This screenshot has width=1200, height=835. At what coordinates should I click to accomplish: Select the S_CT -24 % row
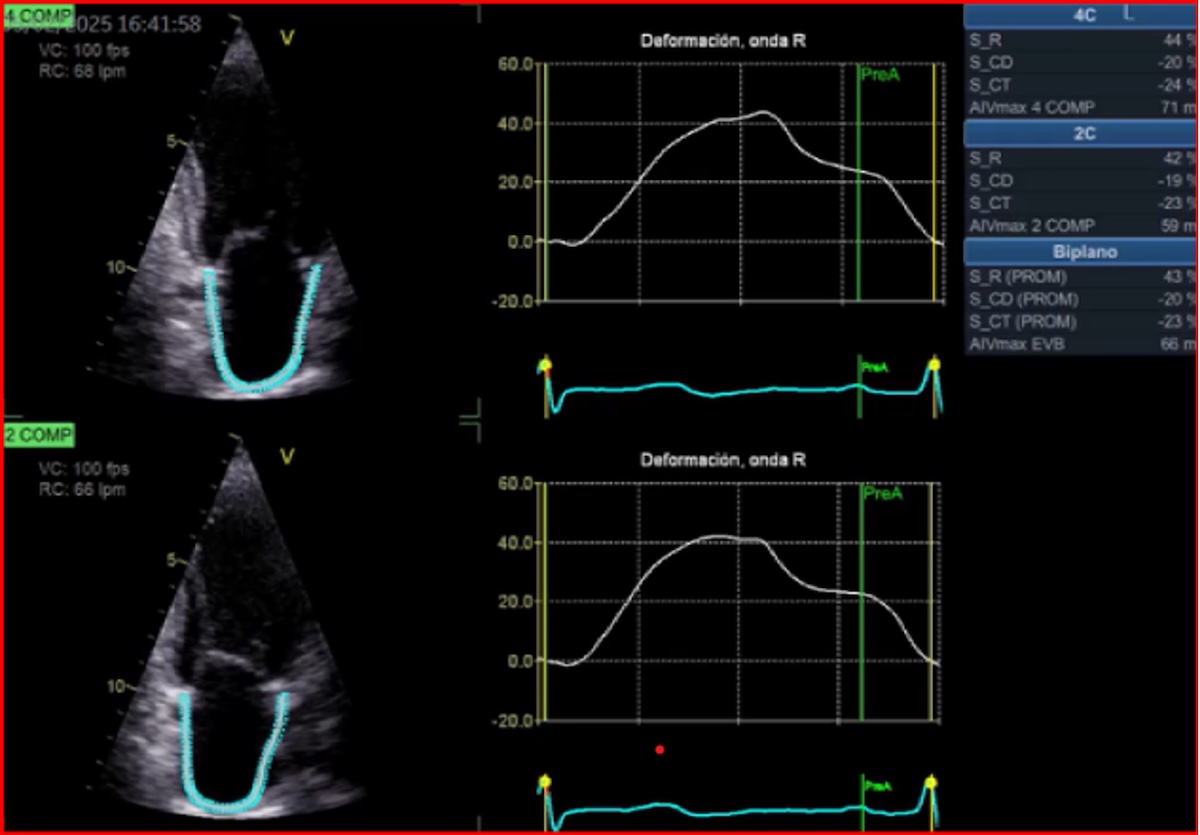click(x=1082, y=85)
